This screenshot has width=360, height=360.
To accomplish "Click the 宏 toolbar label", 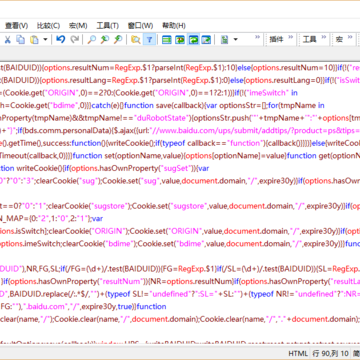I will [x=339, y=39].
